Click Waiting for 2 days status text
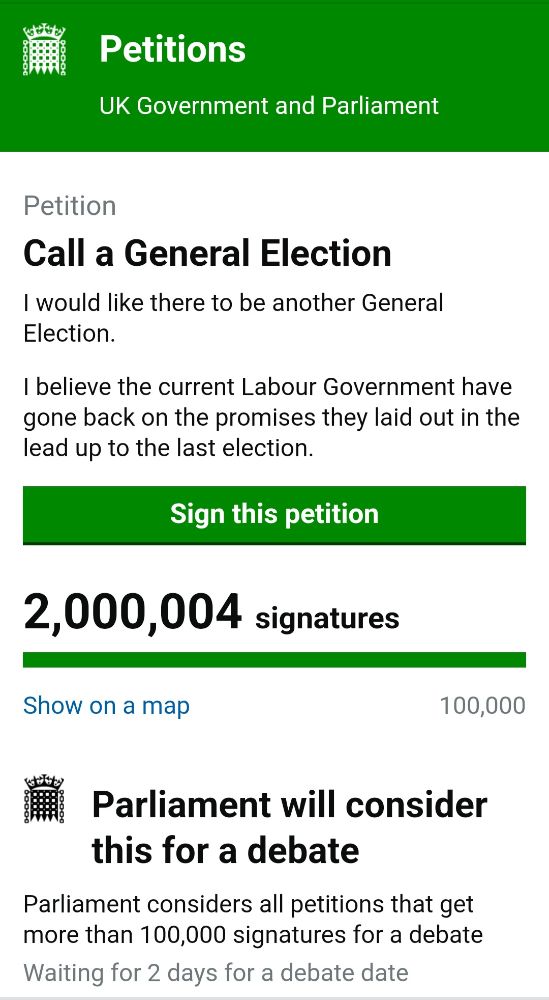549x1000 pixels. click(x=216, y=973)
